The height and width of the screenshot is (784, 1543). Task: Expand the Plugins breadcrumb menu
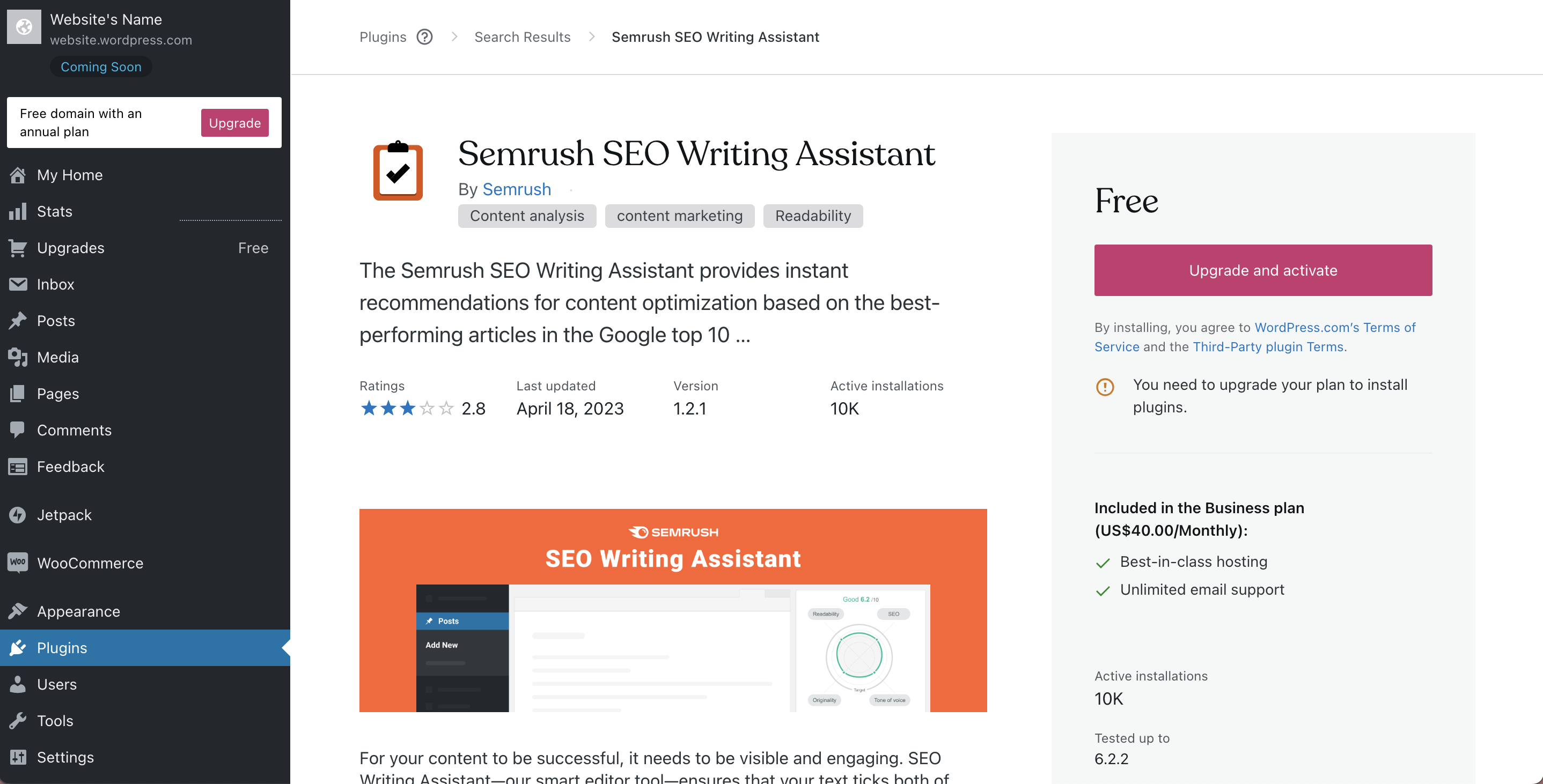point(426,36)
